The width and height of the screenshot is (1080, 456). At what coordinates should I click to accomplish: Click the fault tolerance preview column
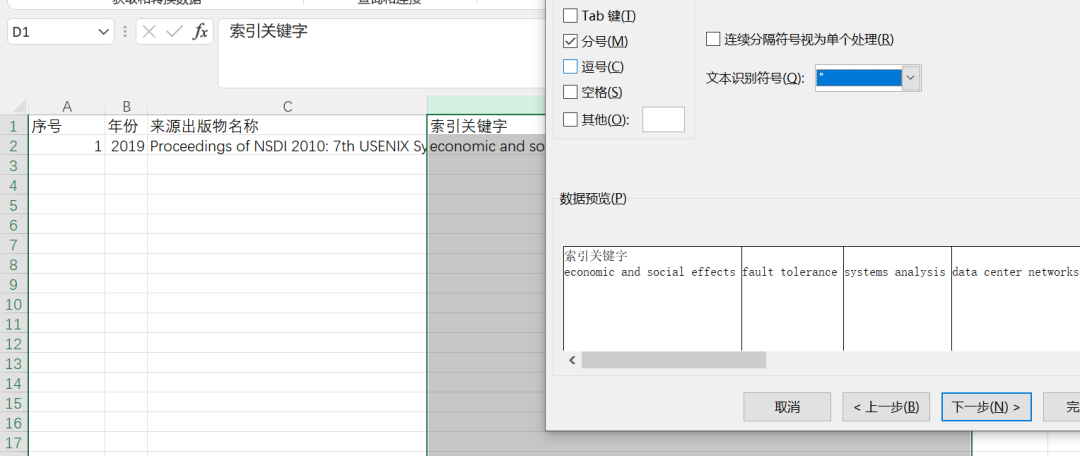click(792, 298)
